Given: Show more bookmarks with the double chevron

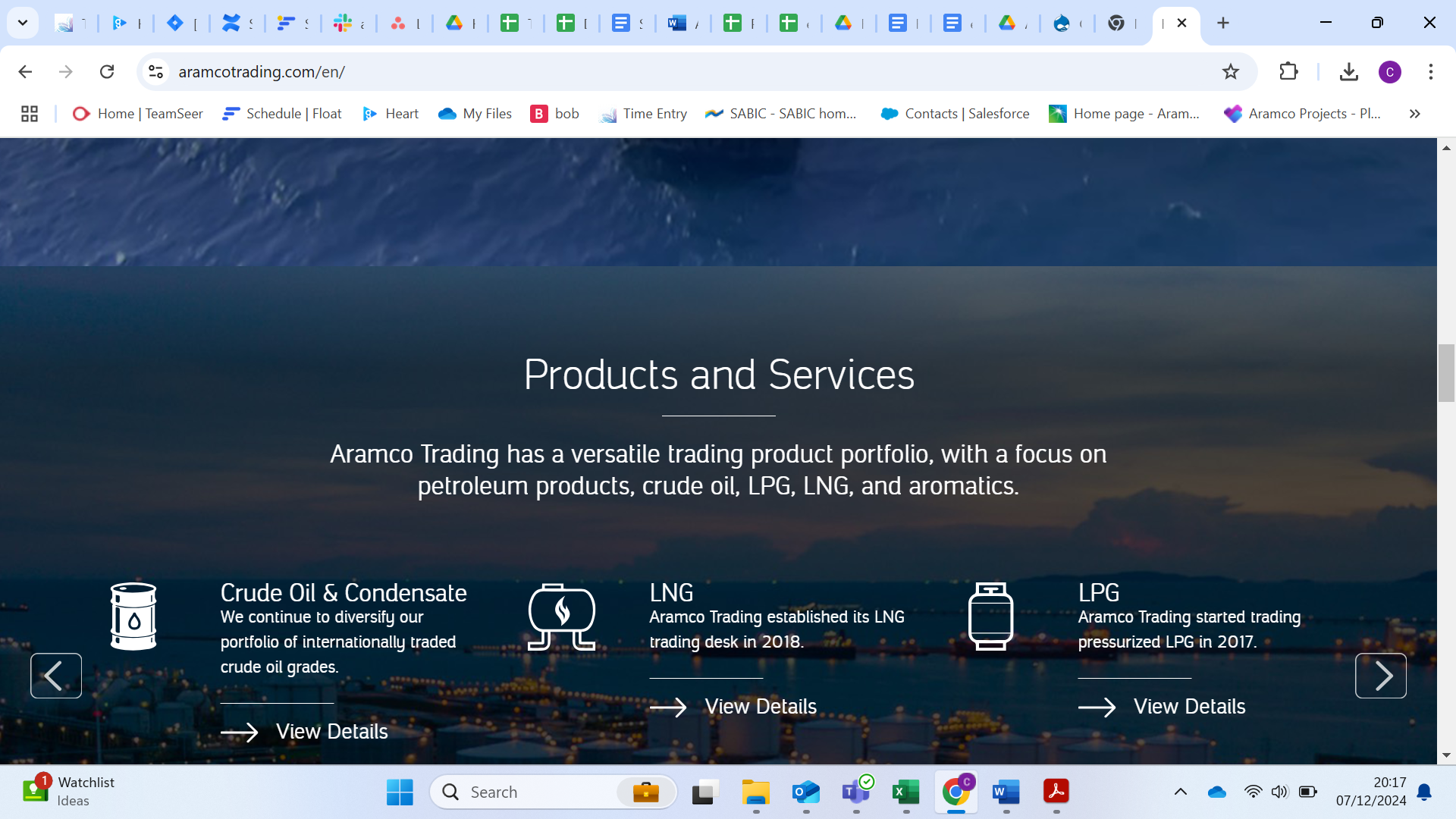Looking at the screenshot, I should click(1414, 114).
